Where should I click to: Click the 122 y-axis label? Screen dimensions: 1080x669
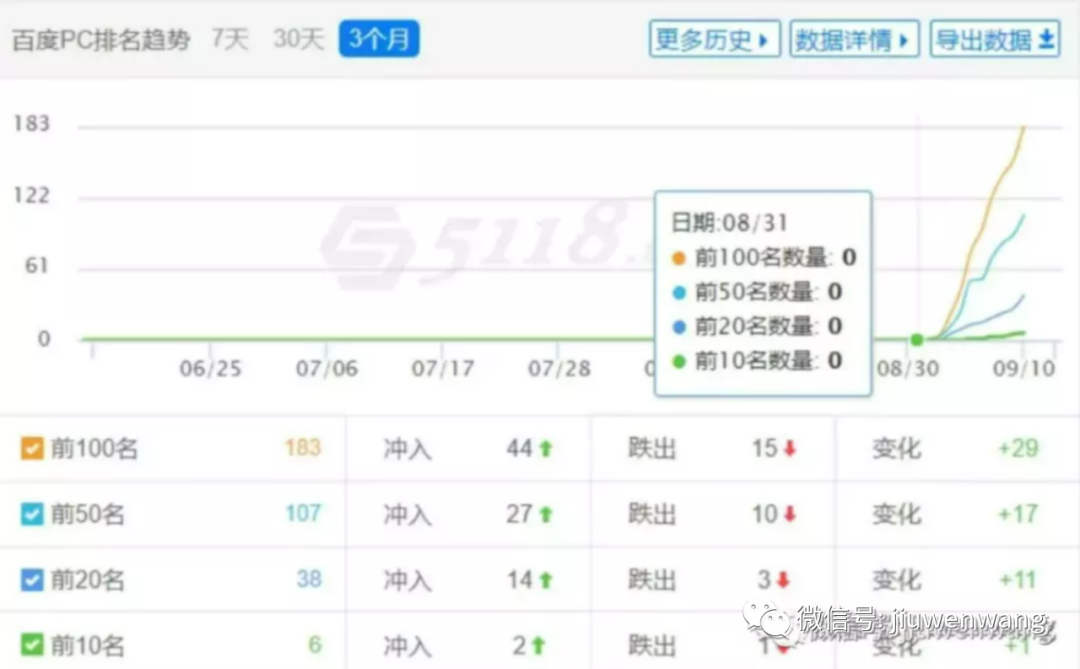click(x=32, y=195)
